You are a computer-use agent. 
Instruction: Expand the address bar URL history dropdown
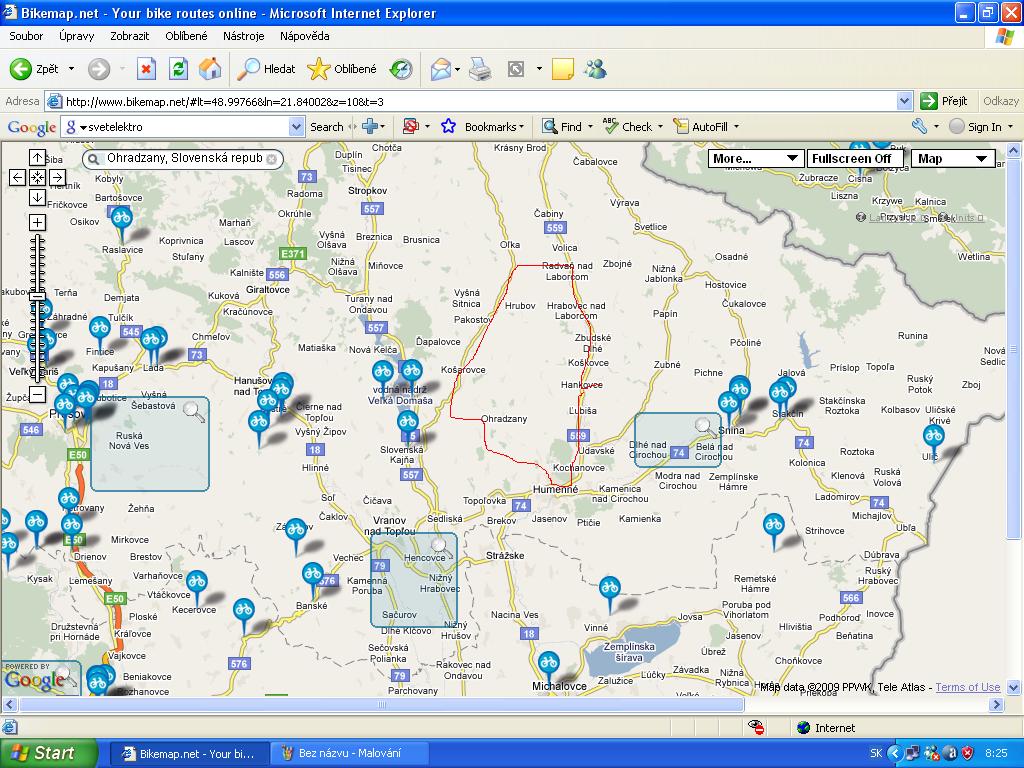pyautogui.click(x=904, y=101)
